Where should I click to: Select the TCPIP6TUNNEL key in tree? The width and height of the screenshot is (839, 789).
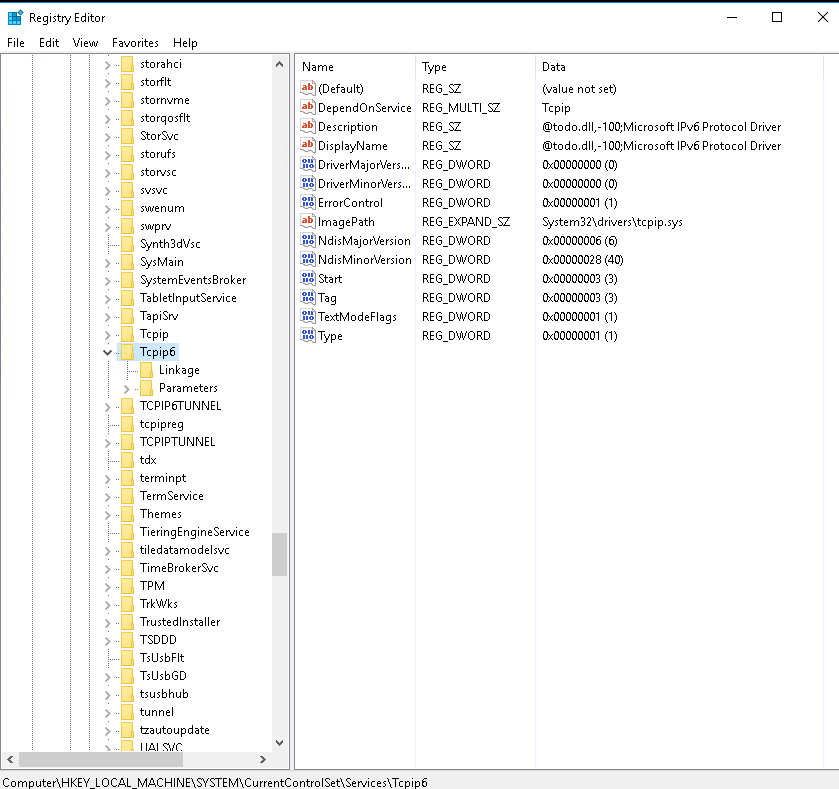click(180, 406)
